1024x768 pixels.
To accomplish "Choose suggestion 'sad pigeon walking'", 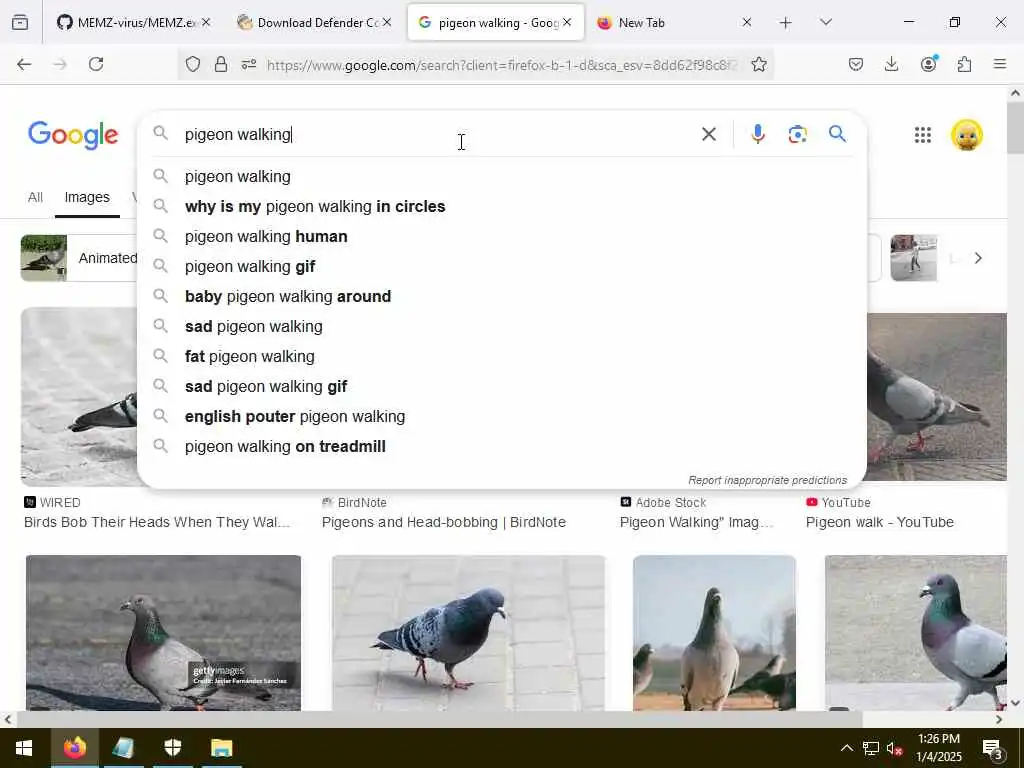I will pos(502,327).
